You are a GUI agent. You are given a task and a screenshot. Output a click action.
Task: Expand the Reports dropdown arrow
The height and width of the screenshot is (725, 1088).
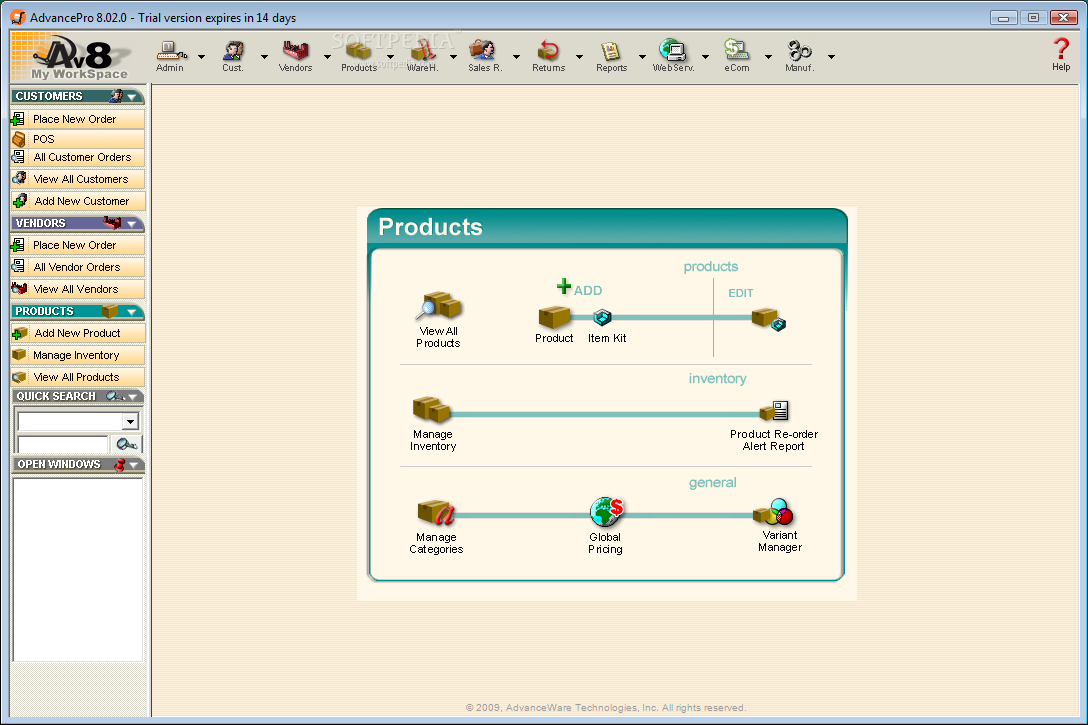[643, 57]
